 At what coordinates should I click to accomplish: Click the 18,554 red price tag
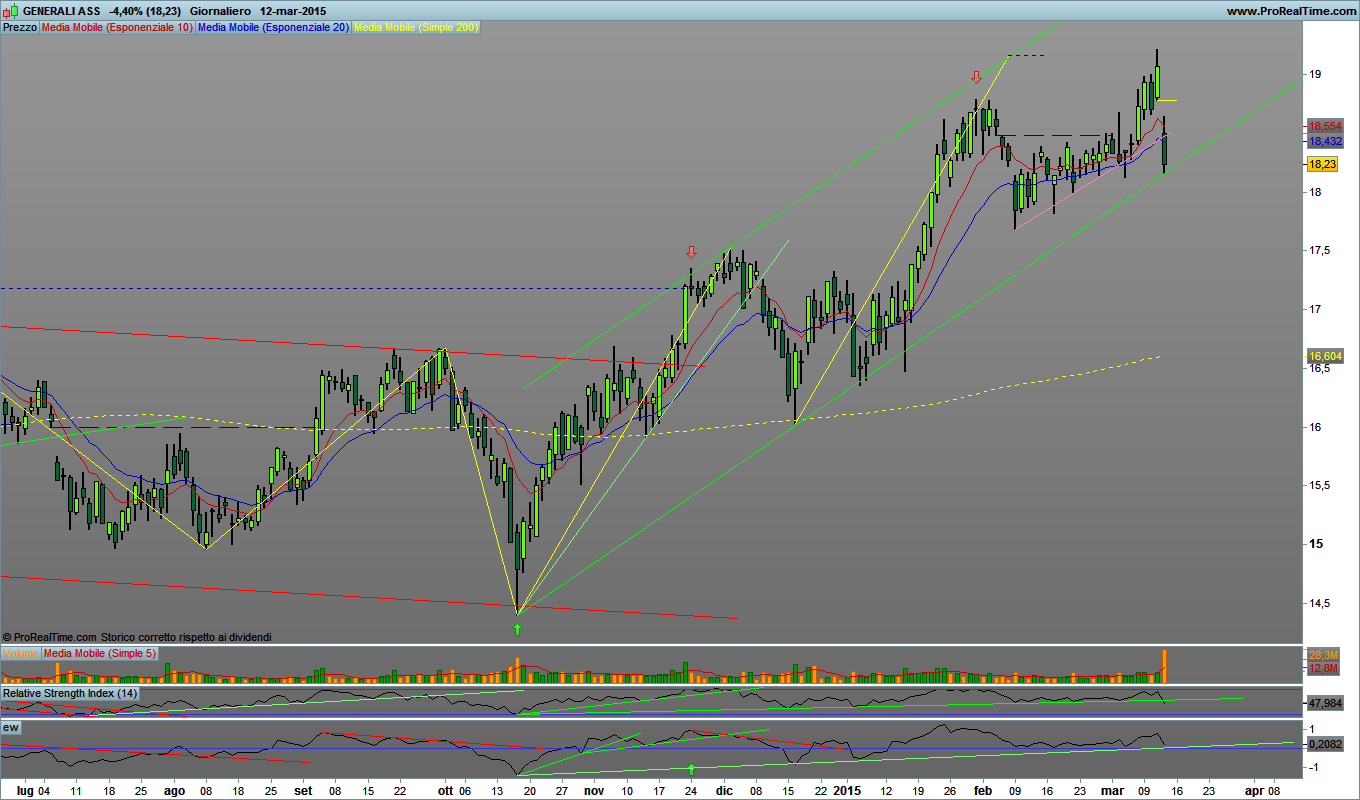pyautogui.click(x=1324, y=126)
